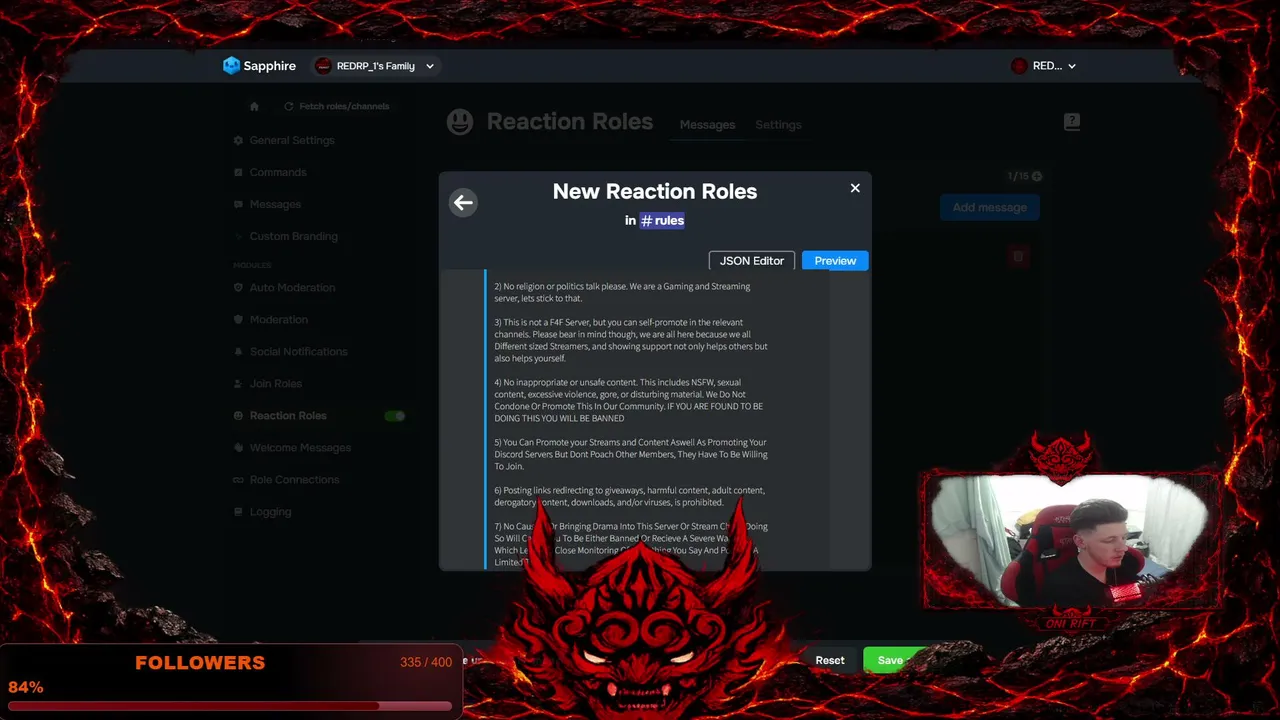The height and width of the screenshot is (720, 1280).
Task: Click the Reaction Roles heading emoji icon
Action: 460,122
